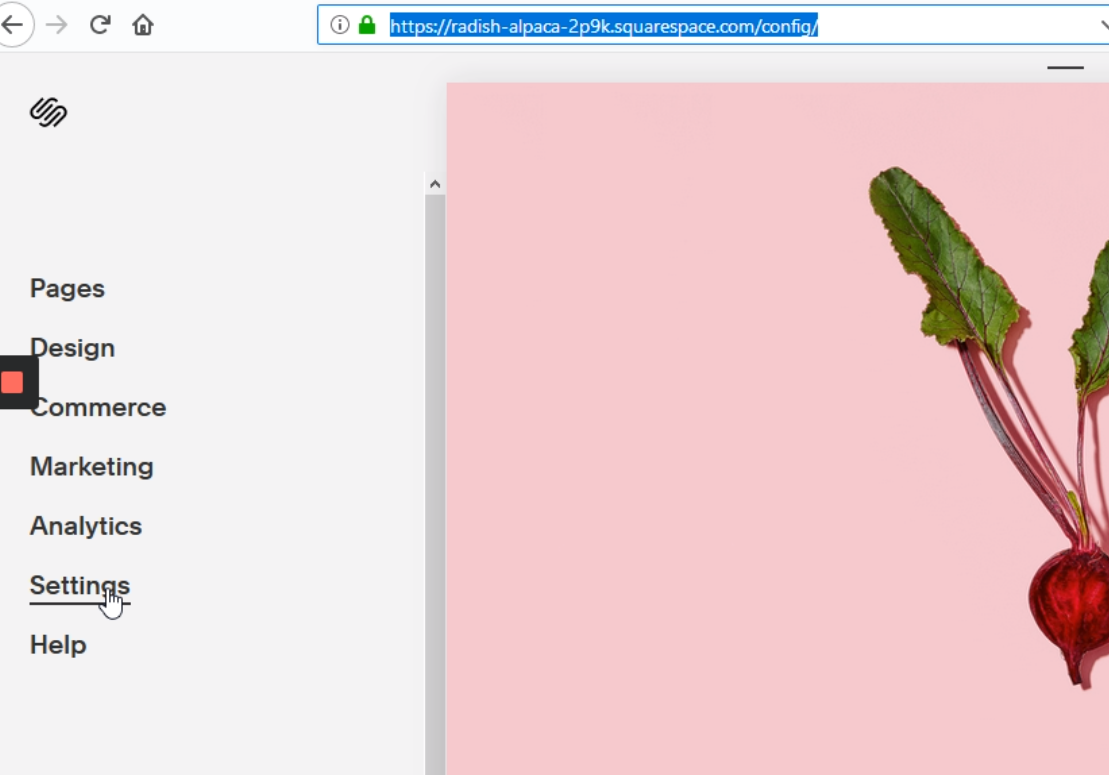Click the Squarespace logo in sidebar
Screen dimensions: 1109x775
[x=48, y=112]
